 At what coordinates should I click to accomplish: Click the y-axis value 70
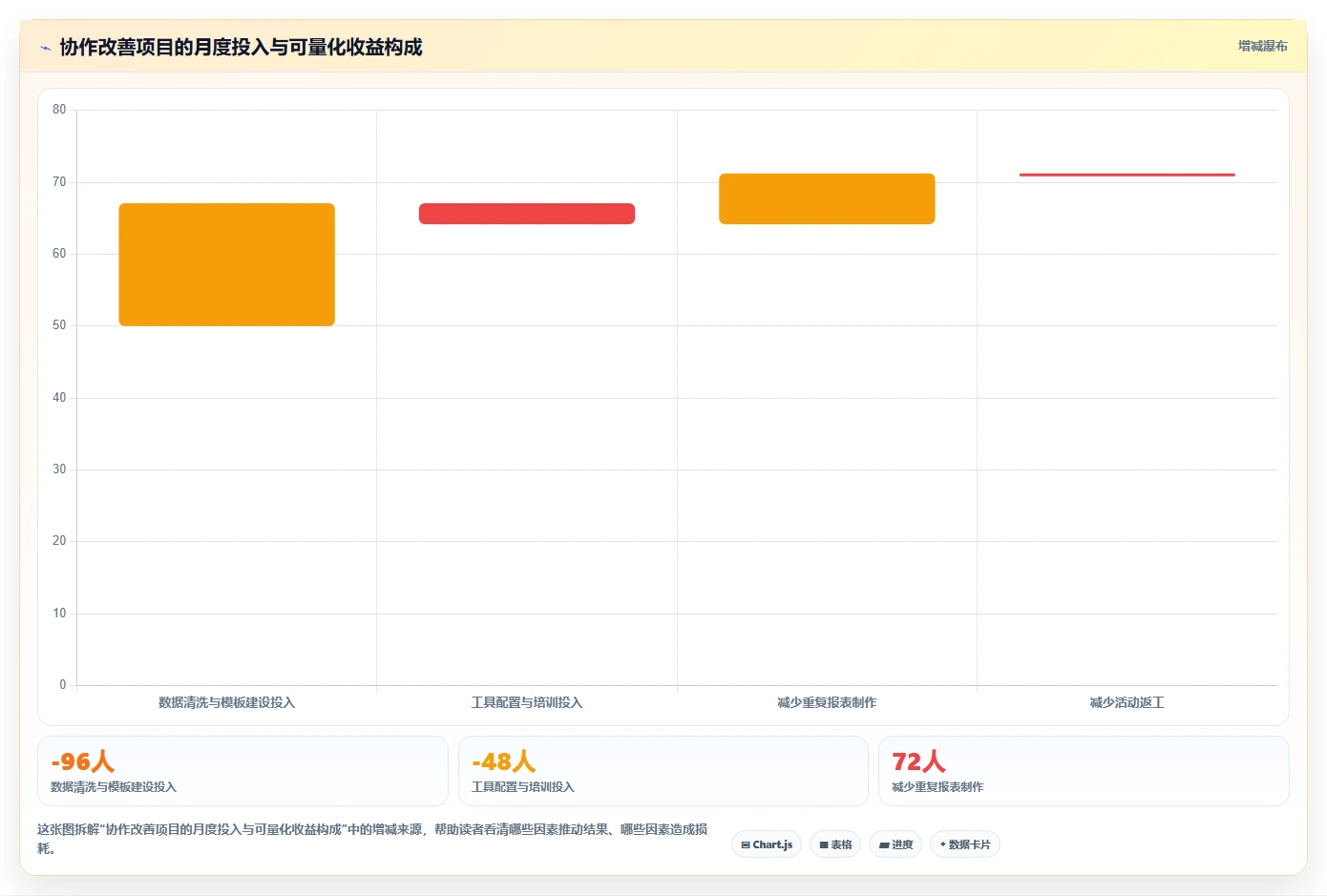coord(59,181)
